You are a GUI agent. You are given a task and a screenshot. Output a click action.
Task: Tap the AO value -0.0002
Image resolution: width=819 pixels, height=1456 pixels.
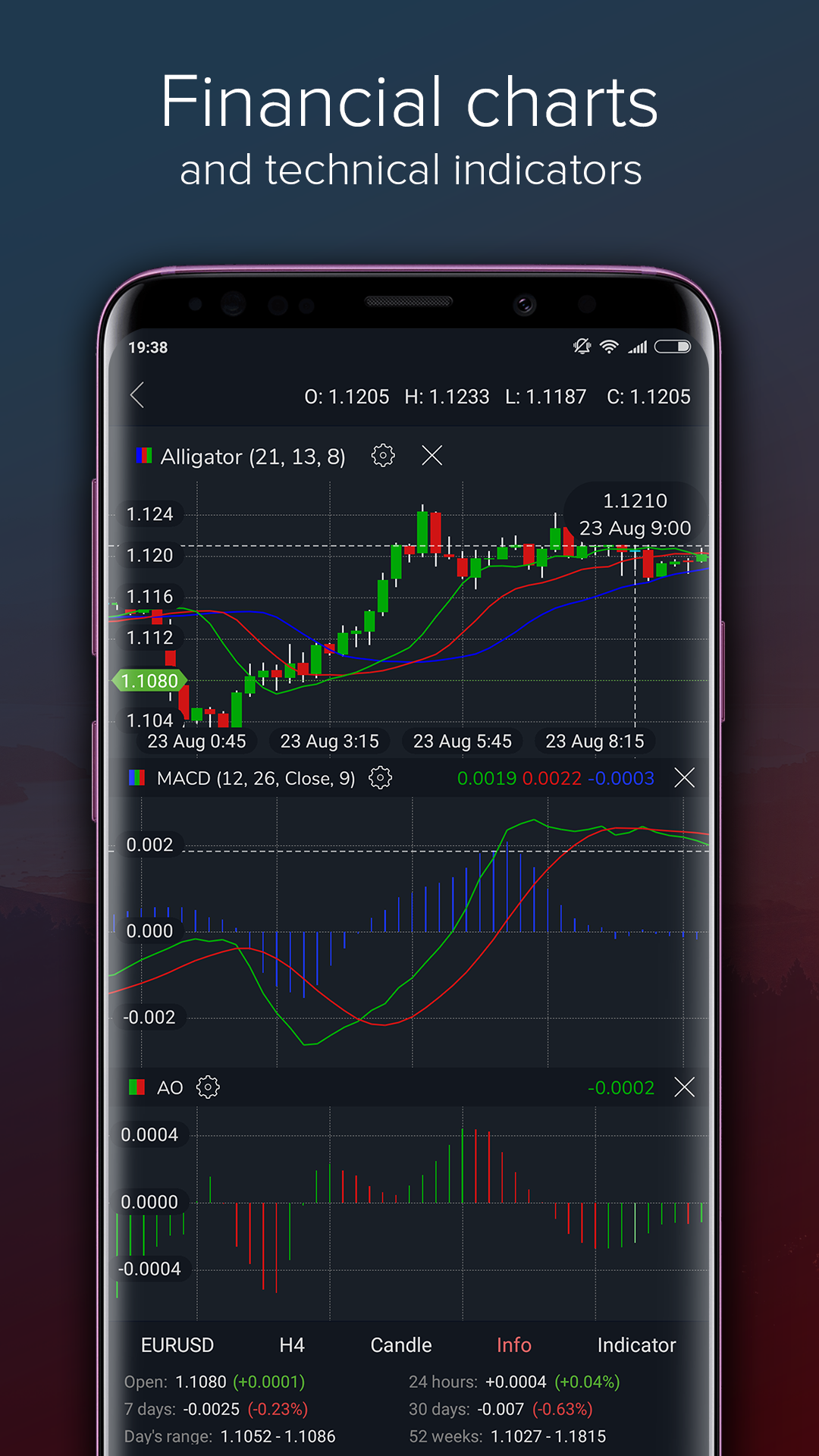[x=621, y=1087]
